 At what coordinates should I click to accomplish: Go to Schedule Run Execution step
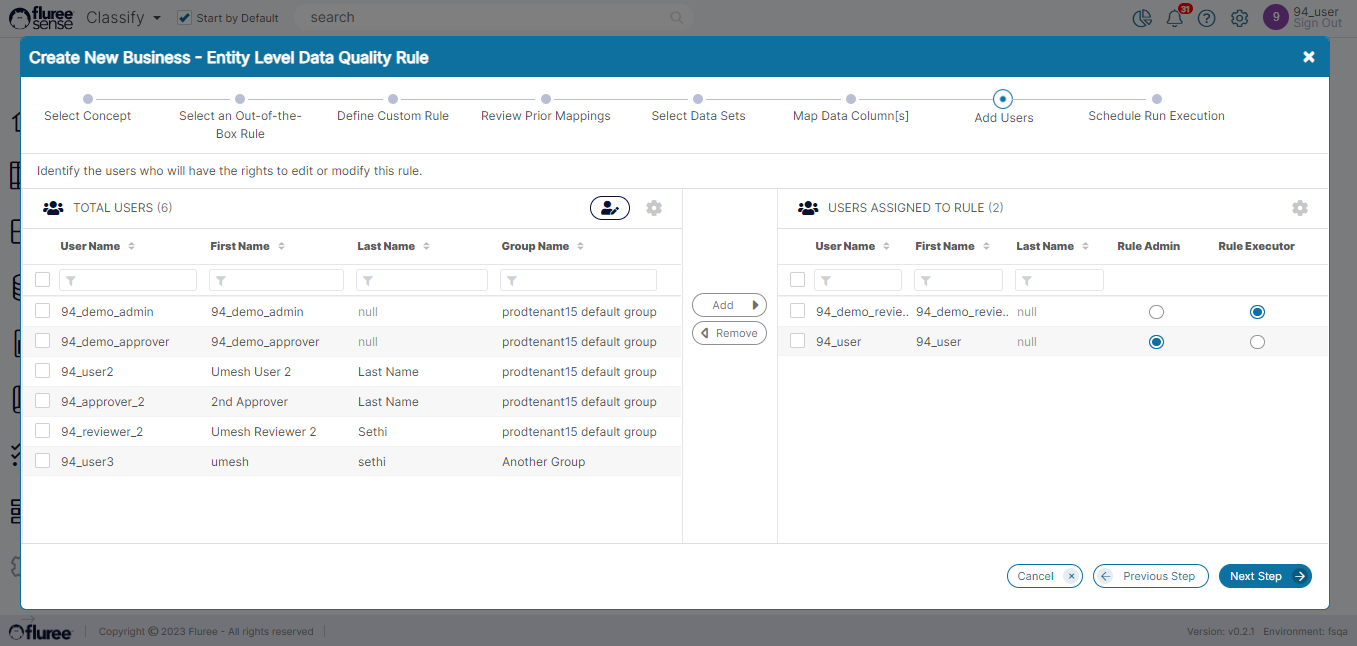click(1156, 100)
